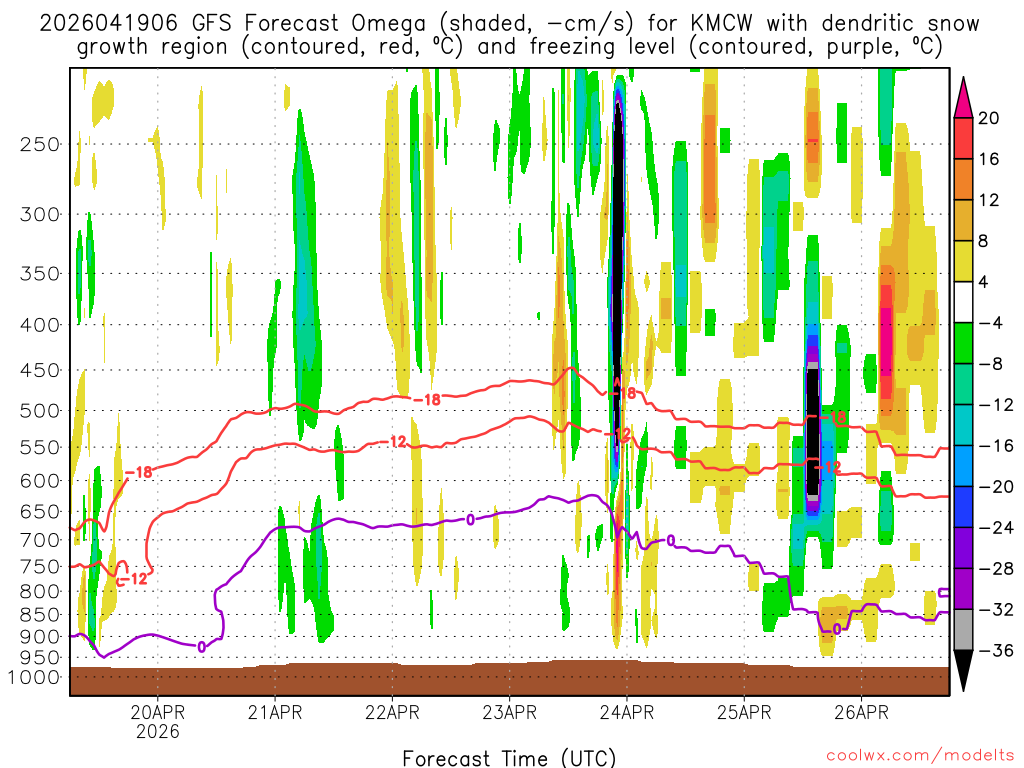
Task: Click the 750 pressure level label
Action: click(40, 567)
